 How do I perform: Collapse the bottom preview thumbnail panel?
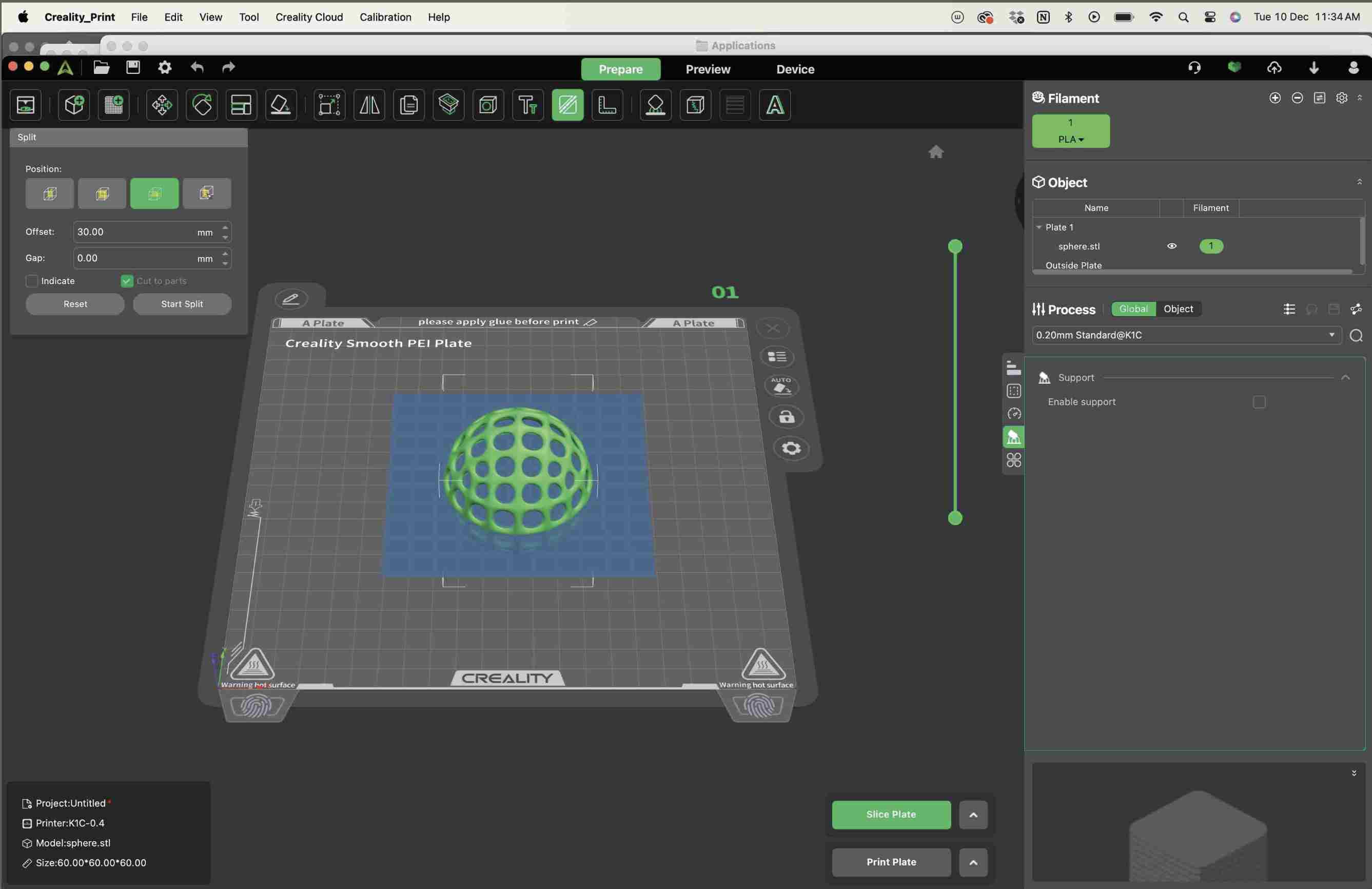1354,773
